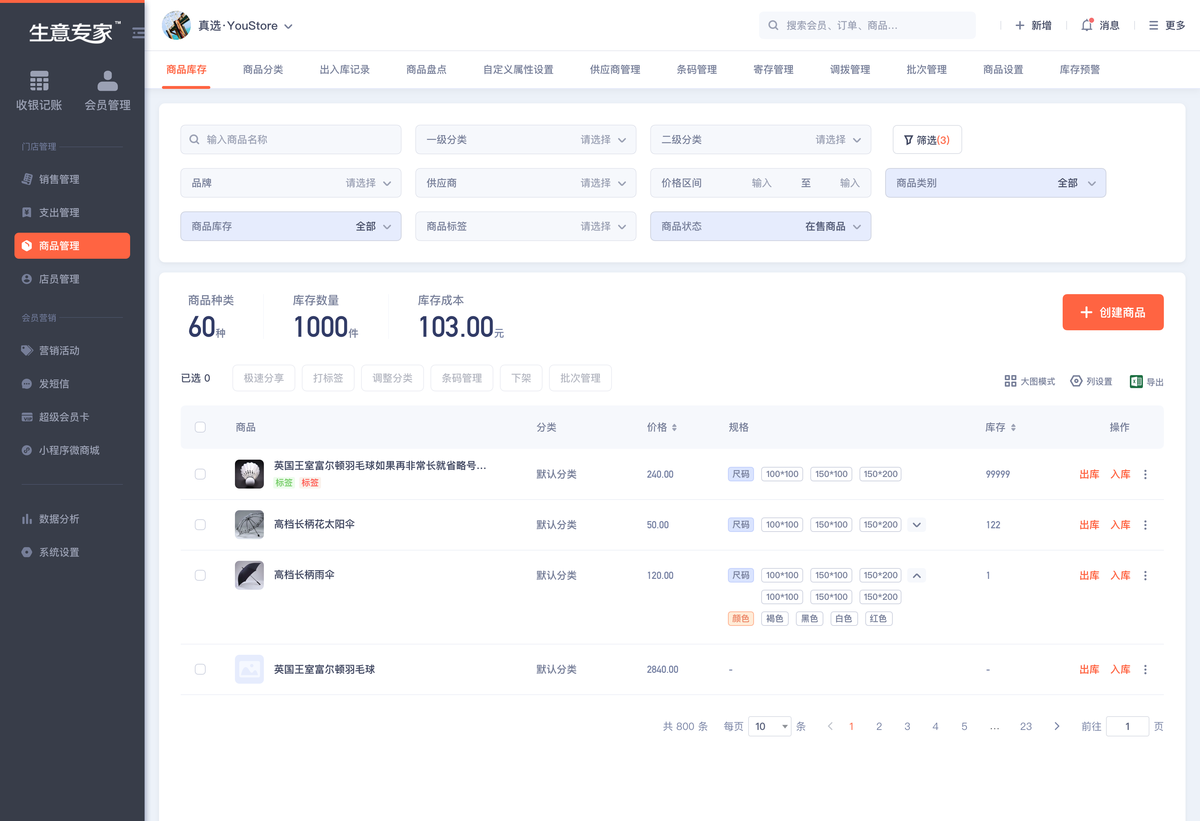Switch to 大图模式 grid view icon
1200x821 pixels.
(x=1010, y=381)
